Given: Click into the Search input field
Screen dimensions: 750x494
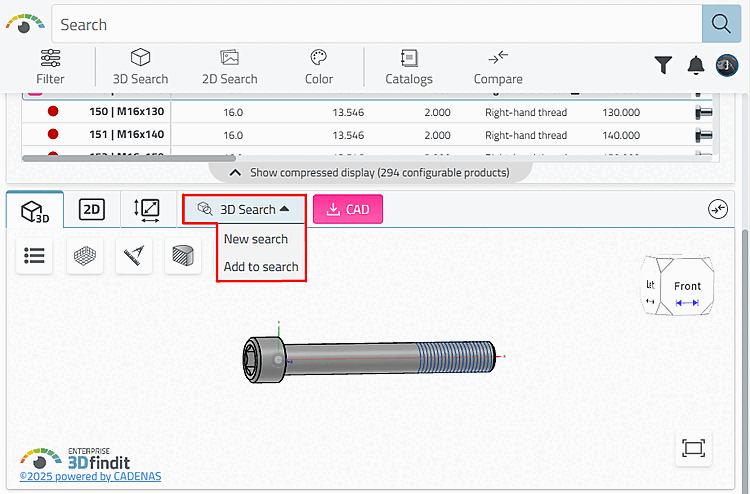Looking at the screenshot, I should click(x=376, y=24).
